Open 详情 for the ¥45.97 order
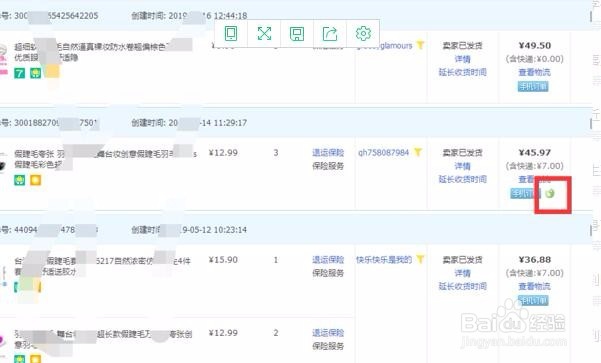601x363 pixels. (463, 166)
